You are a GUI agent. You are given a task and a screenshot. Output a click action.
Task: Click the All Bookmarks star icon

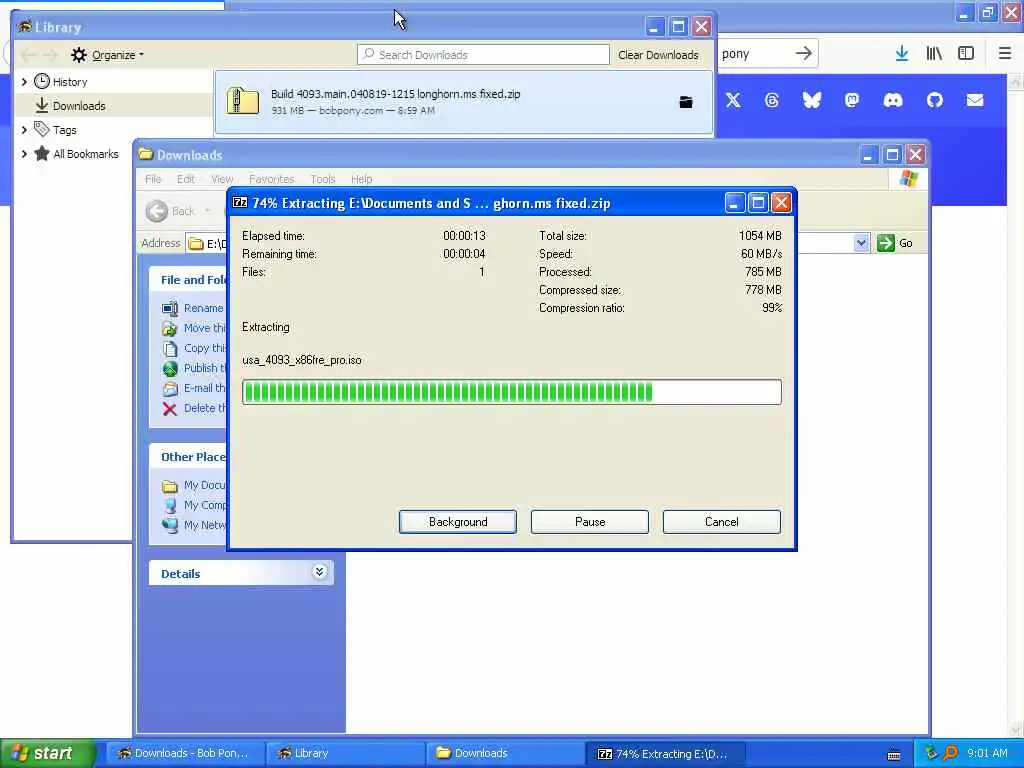pos(42,153)
